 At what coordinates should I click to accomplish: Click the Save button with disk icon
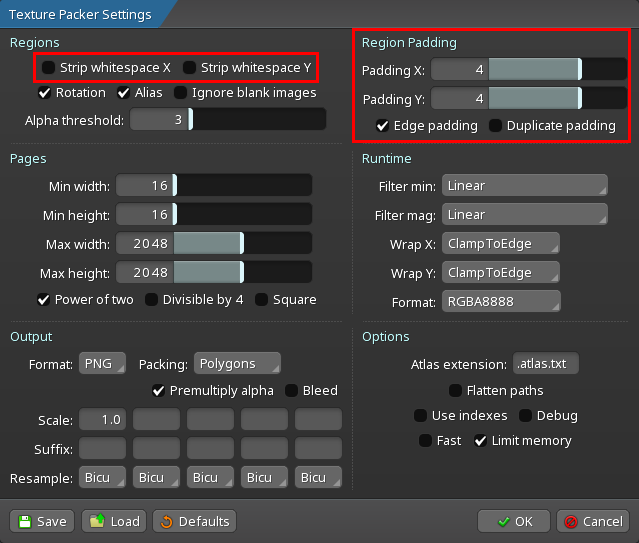(x=42, y=521)
